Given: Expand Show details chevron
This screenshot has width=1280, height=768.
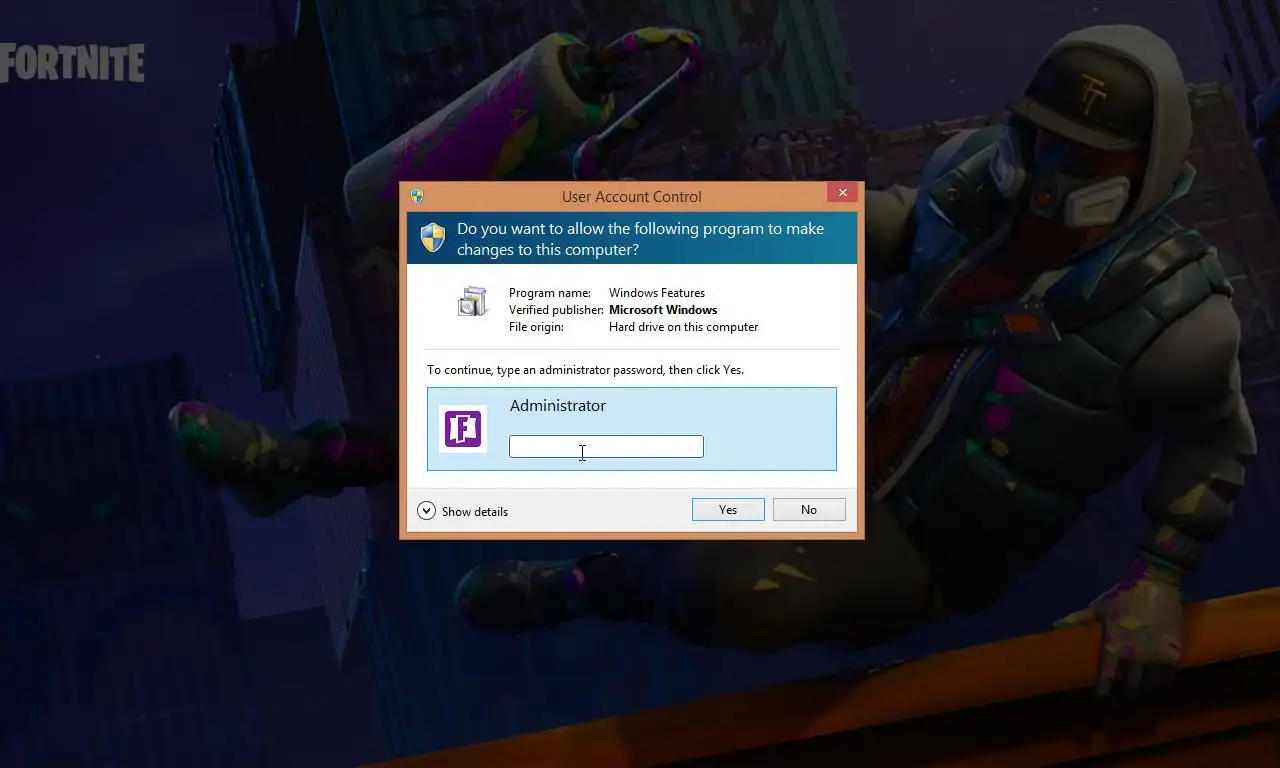Looking at the screenshot, I should pos(426,510).
